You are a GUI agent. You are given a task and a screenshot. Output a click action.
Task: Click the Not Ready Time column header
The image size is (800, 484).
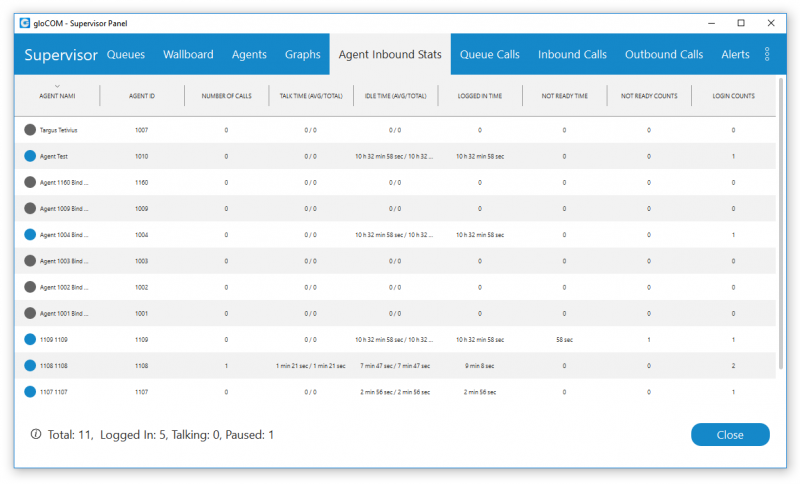(564, 96)
